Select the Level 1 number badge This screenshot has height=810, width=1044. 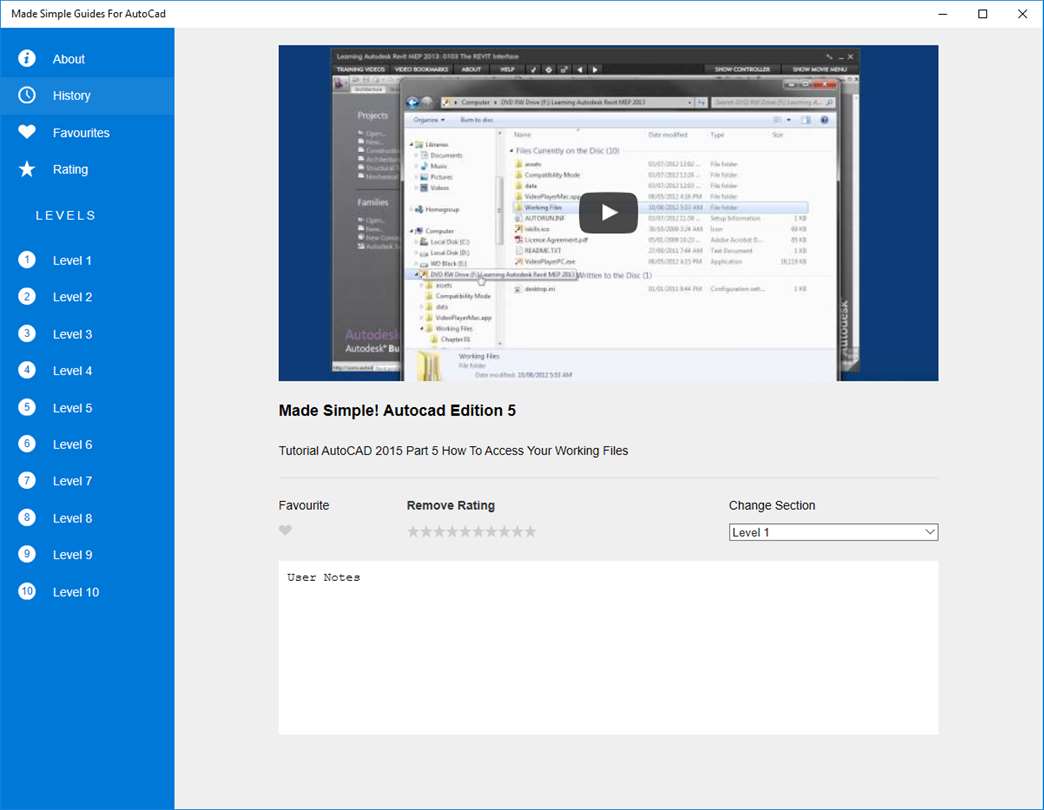pyautogui.click(x=27, y=260)
